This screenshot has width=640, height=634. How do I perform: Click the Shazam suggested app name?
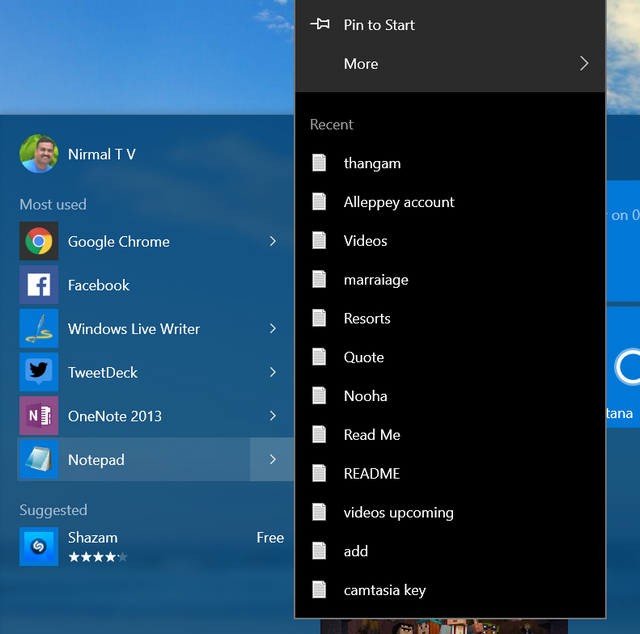93,538
